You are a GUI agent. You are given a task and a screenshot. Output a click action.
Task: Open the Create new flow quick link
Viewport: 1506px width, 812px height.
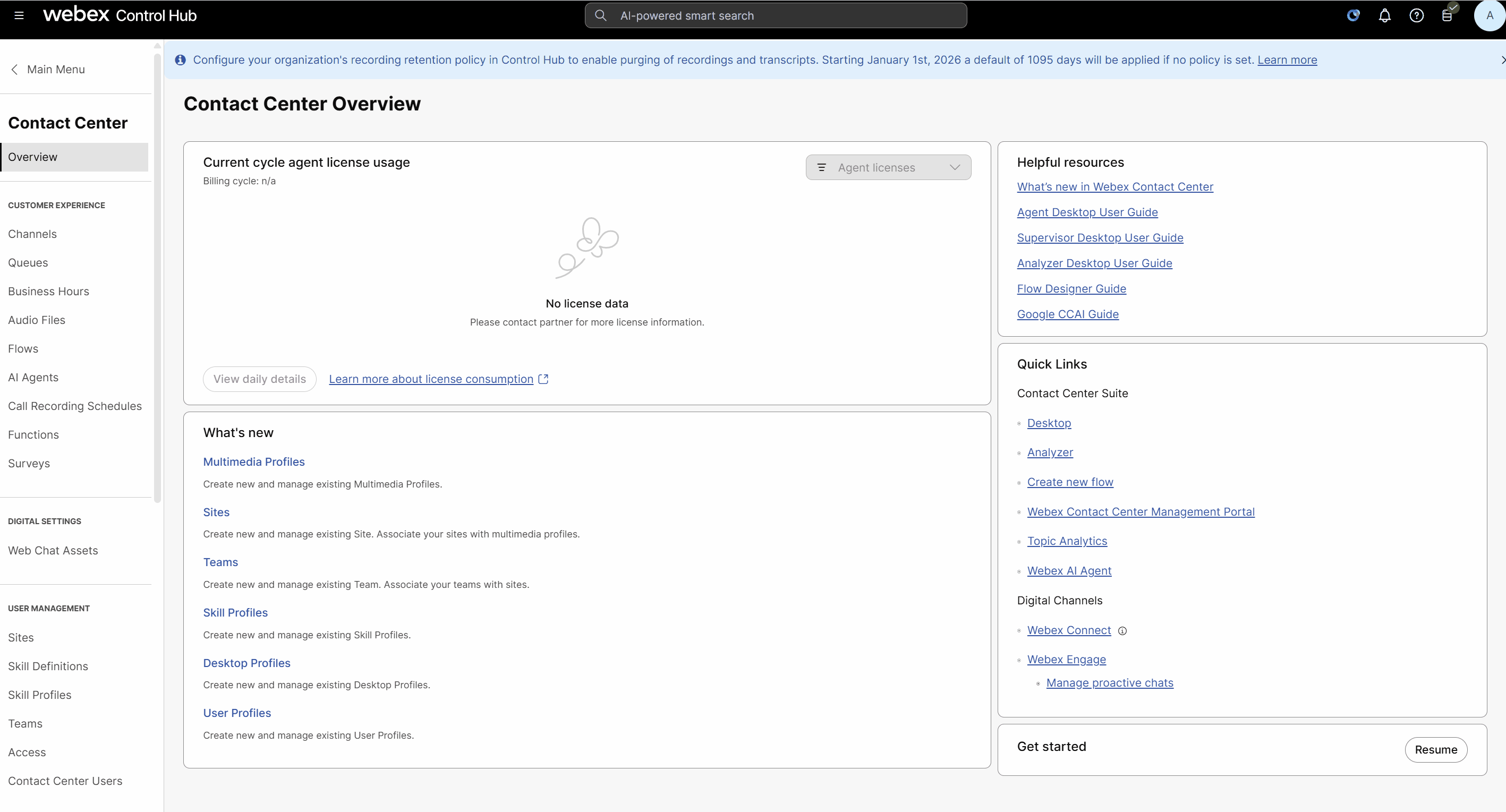(1070, 482)
